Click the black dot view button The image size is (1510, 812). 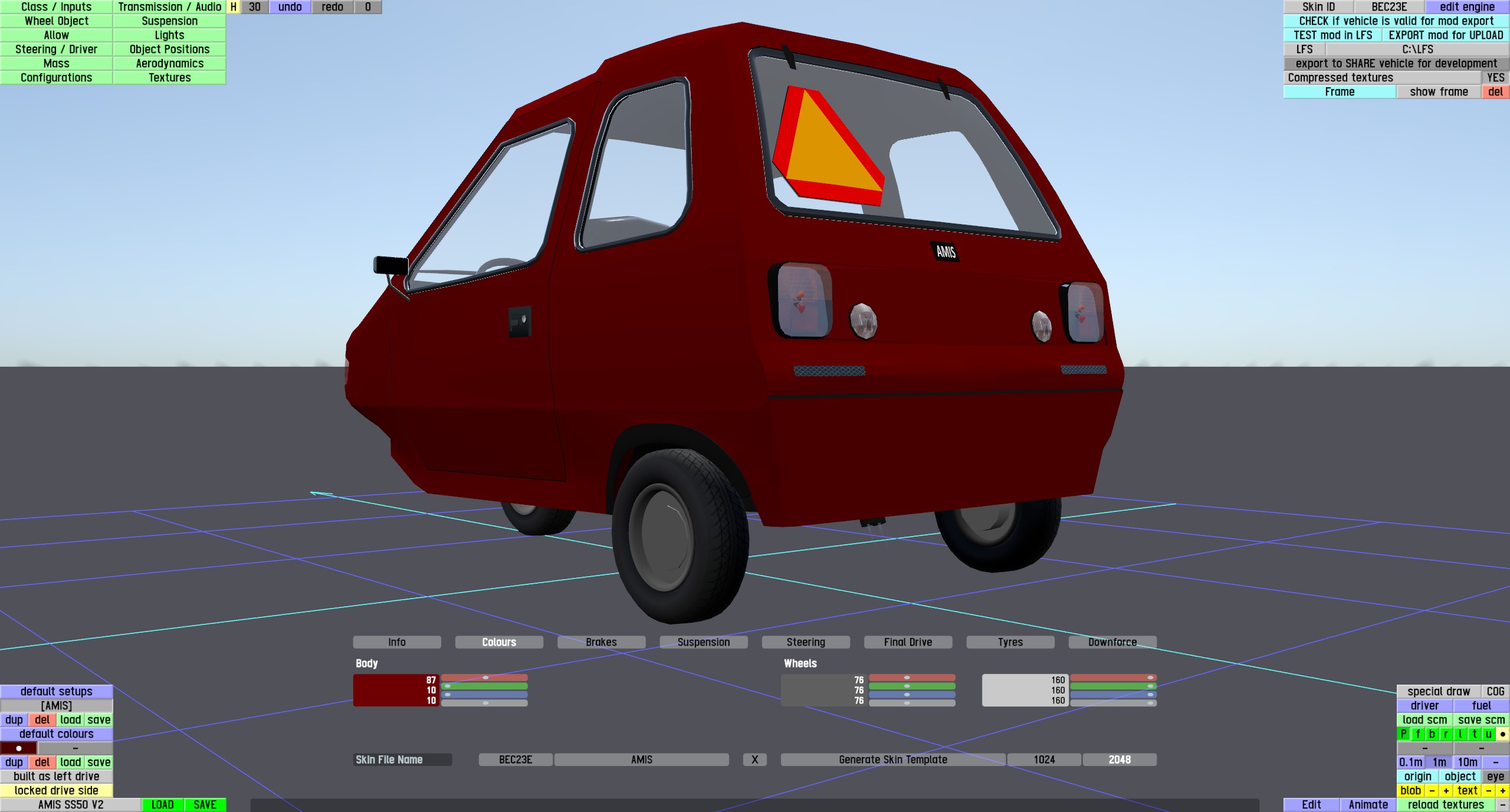pyautogui.click(x=1502, y=734)
